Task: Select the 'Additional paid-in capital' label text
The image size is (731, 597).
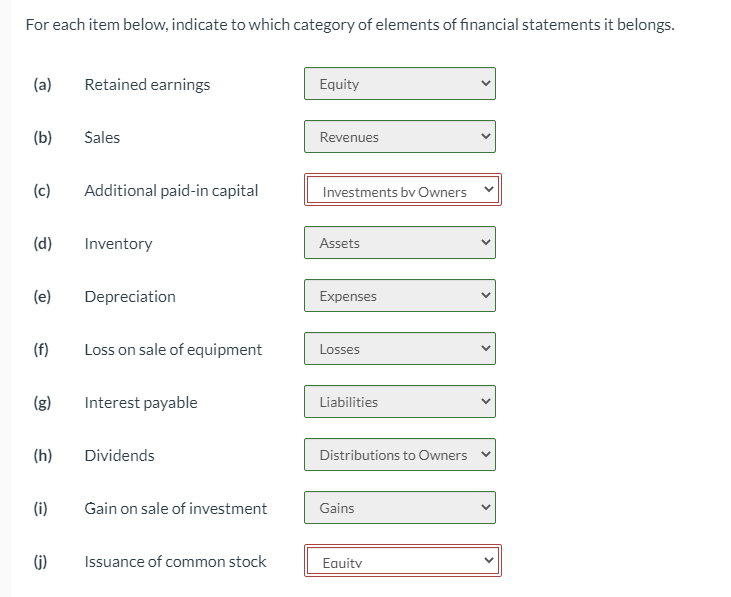Action: coord(171,190)
